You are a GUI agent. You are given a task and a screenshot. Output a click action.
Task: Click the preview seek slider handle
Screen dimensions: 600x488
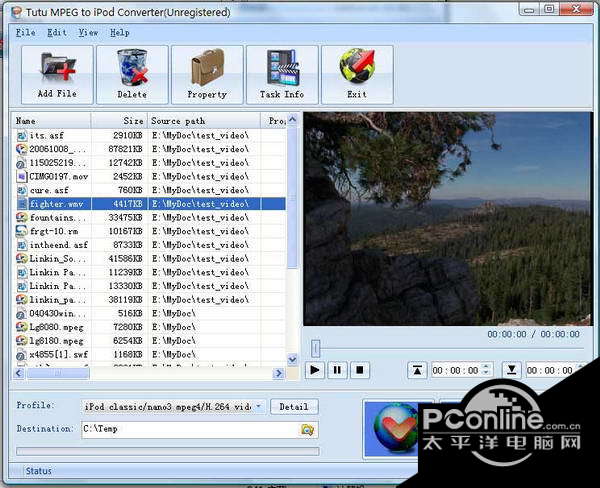point(315,349)
